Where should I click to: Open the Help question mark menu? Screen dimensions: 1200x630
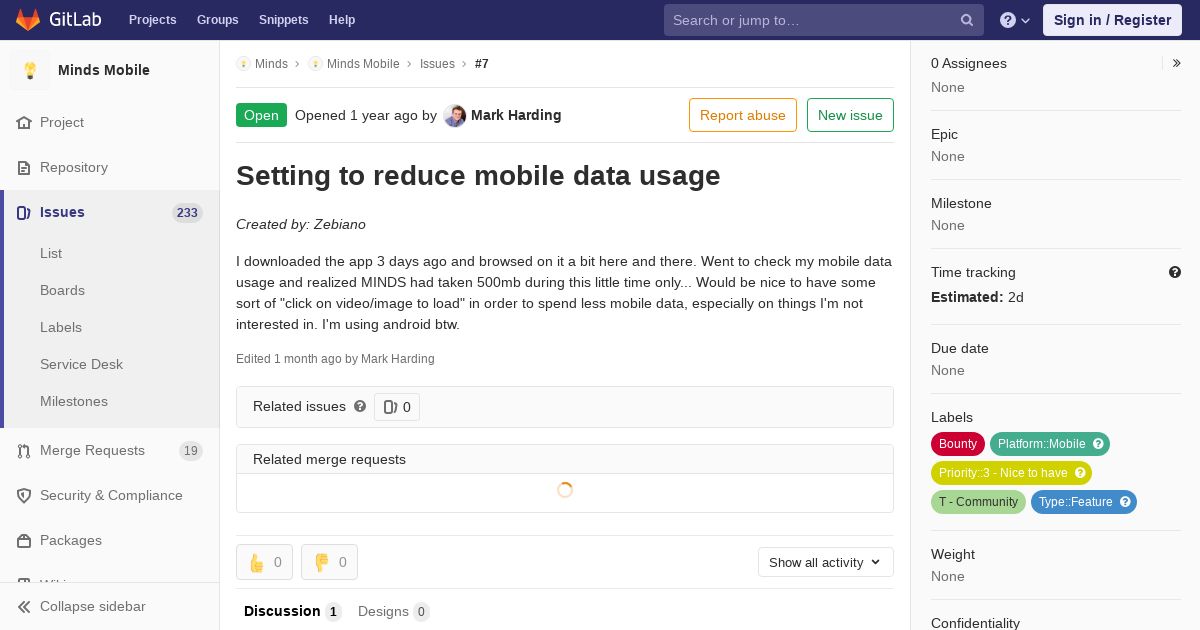1015,20
